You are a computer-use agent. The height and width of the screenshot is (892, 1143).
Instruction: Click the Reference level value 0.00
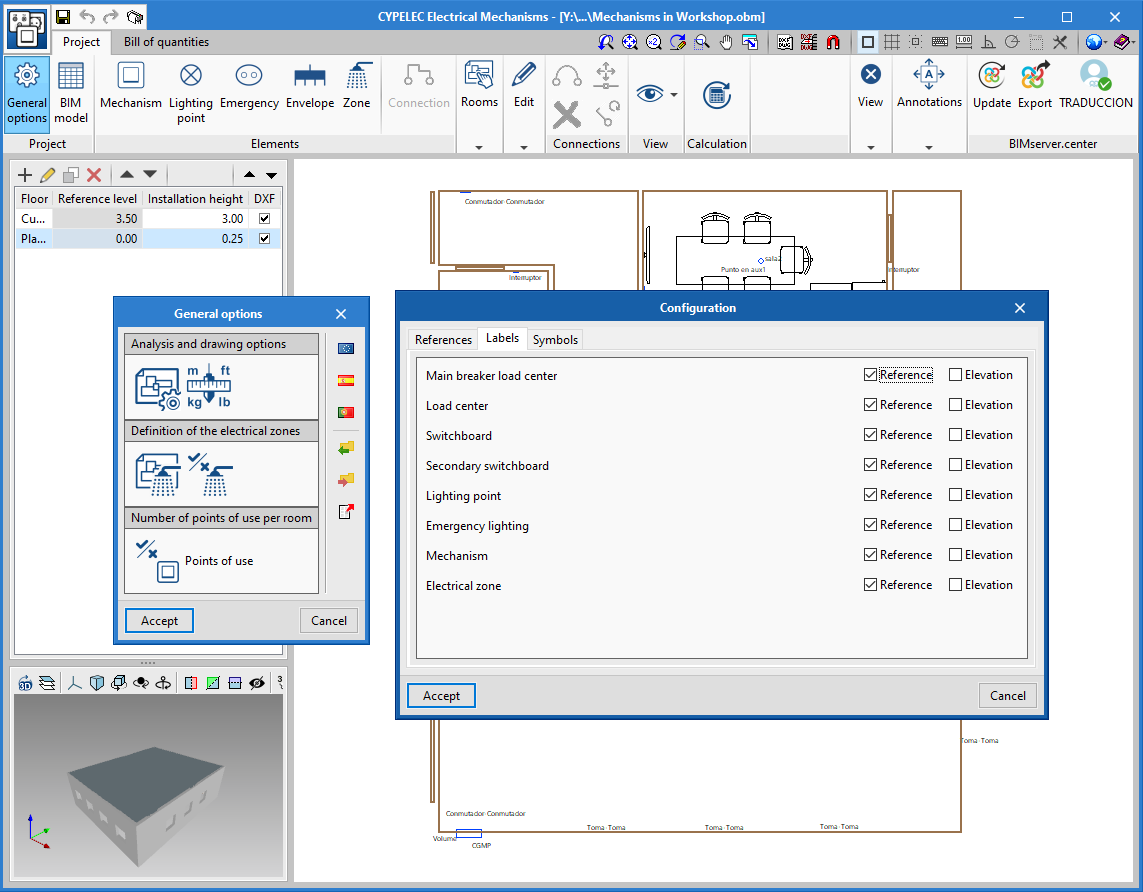98,238
